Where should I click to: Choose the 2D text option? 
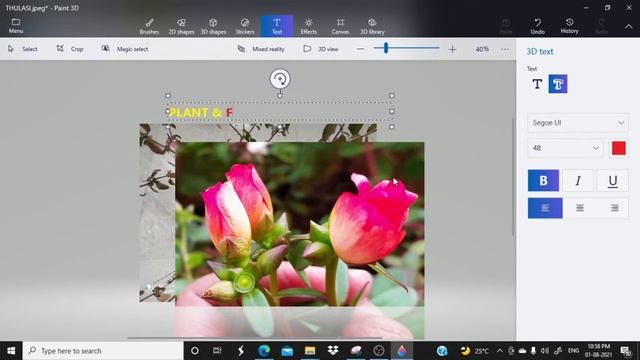tap(537, 84)
